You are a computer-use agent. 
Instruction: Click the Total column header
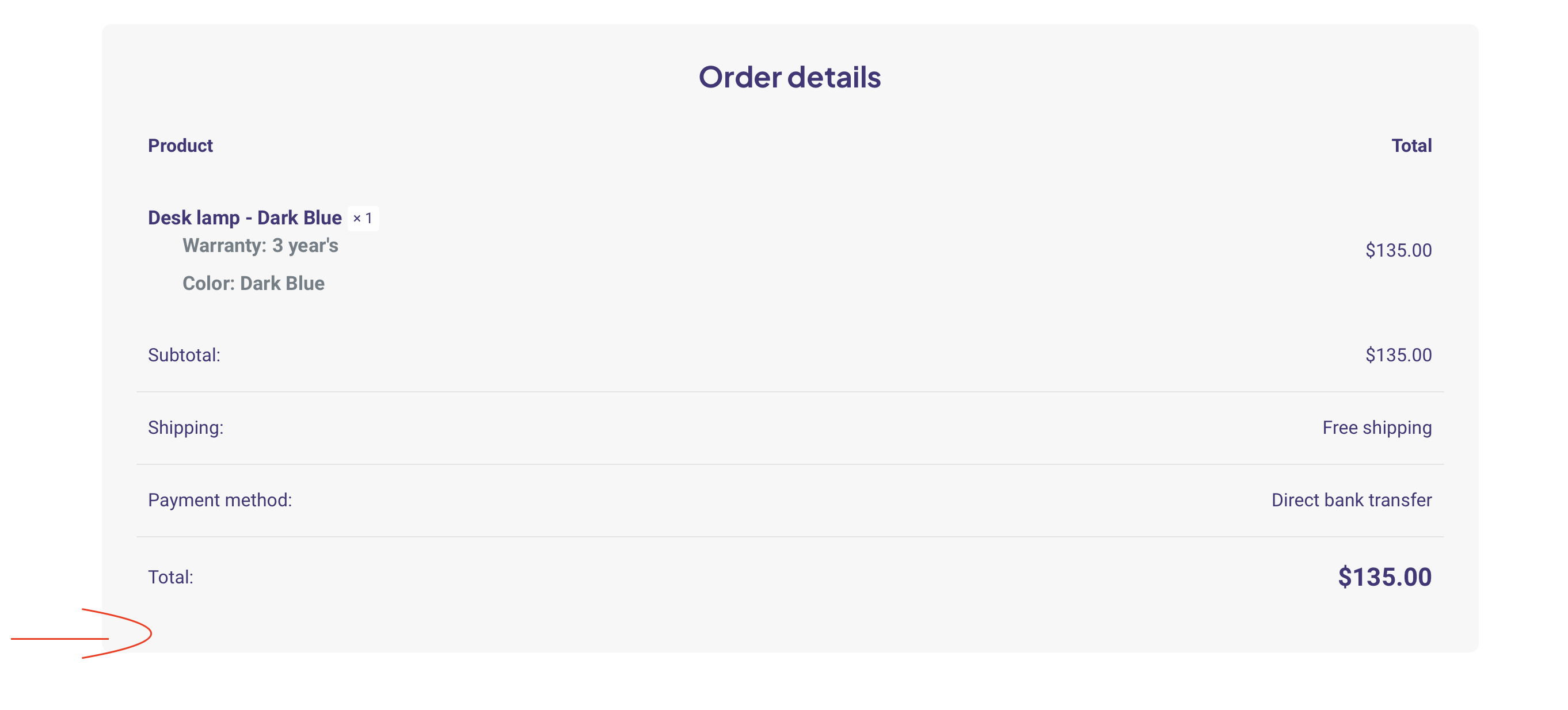click(x=1411, y=146)
